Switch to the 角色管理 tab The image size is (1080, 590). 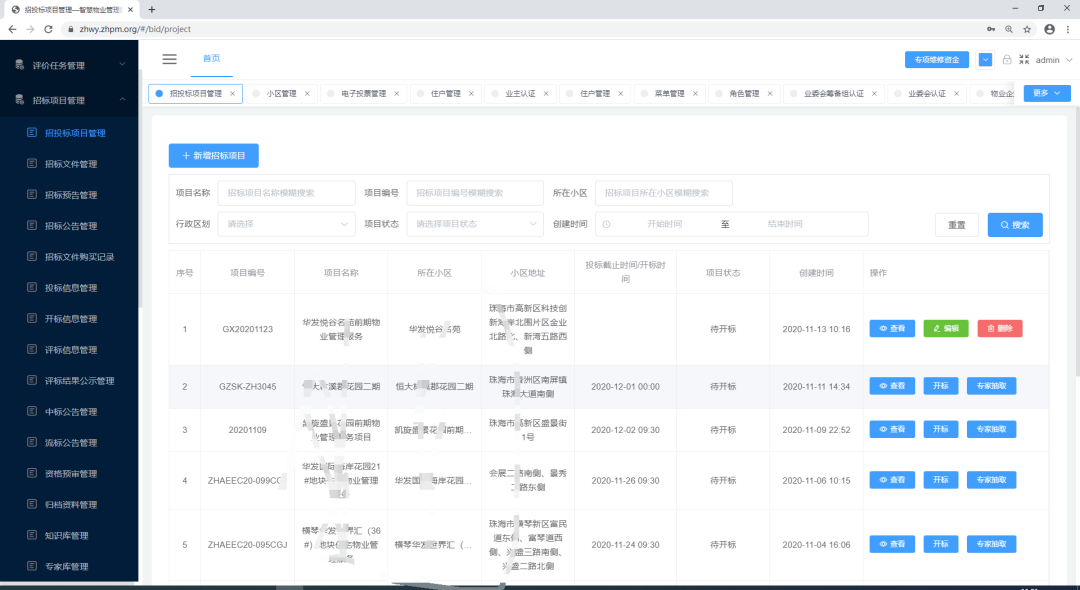(744, 94)
